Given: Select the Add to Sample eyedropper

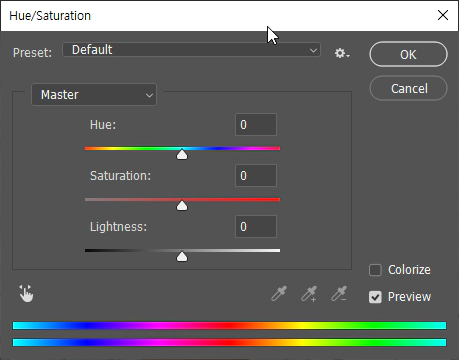Looking at the screenshot, I should tap(309, 294).
